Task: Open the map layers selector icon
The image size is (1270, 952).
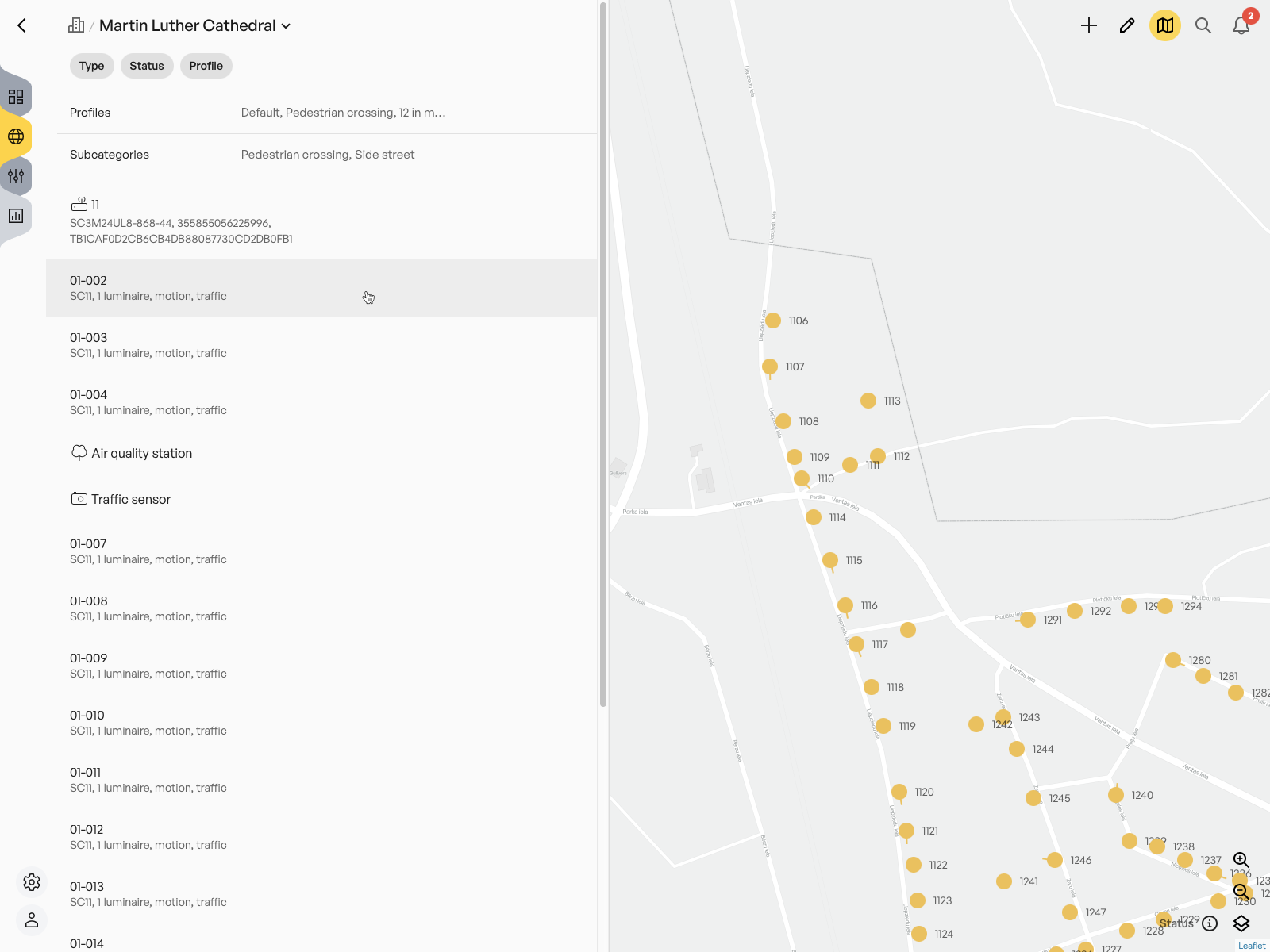Action: click(x=1241, y=923)
